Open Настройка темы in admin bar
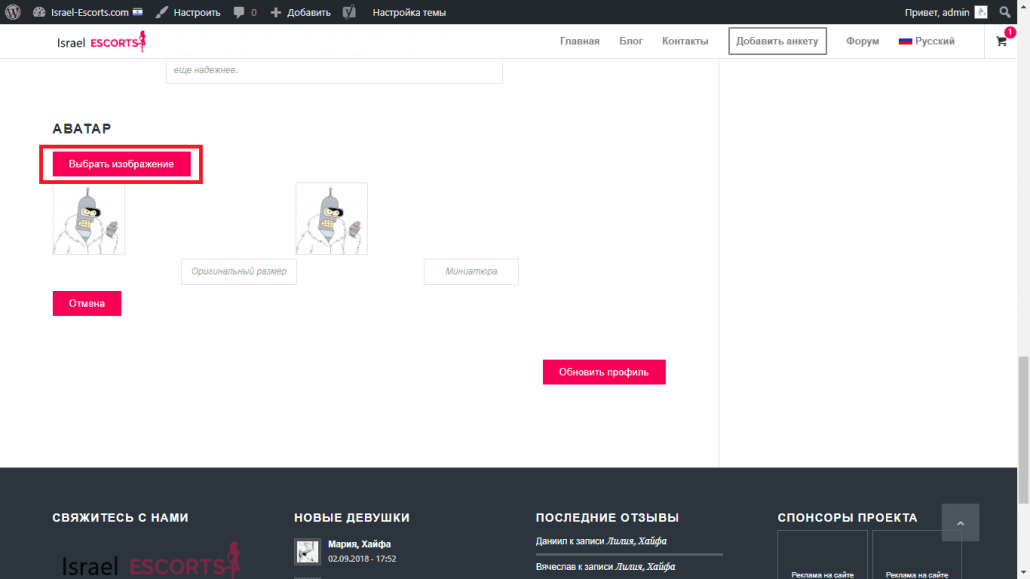 (409, 12)
